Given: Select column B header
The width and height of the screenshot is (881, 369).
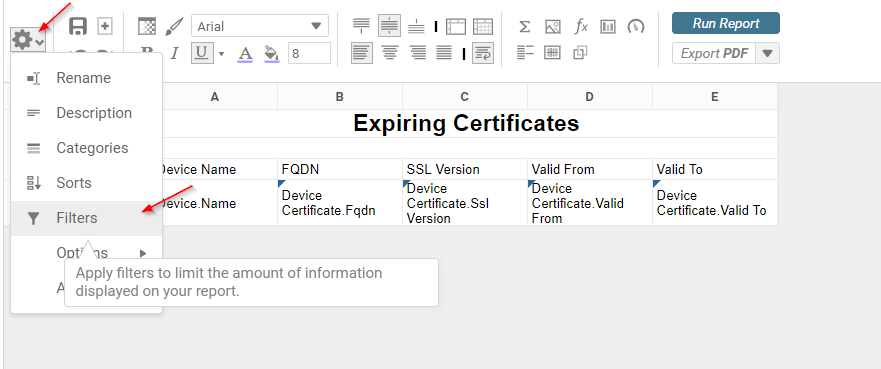Looking at the screenshot, I should (339, 97).
